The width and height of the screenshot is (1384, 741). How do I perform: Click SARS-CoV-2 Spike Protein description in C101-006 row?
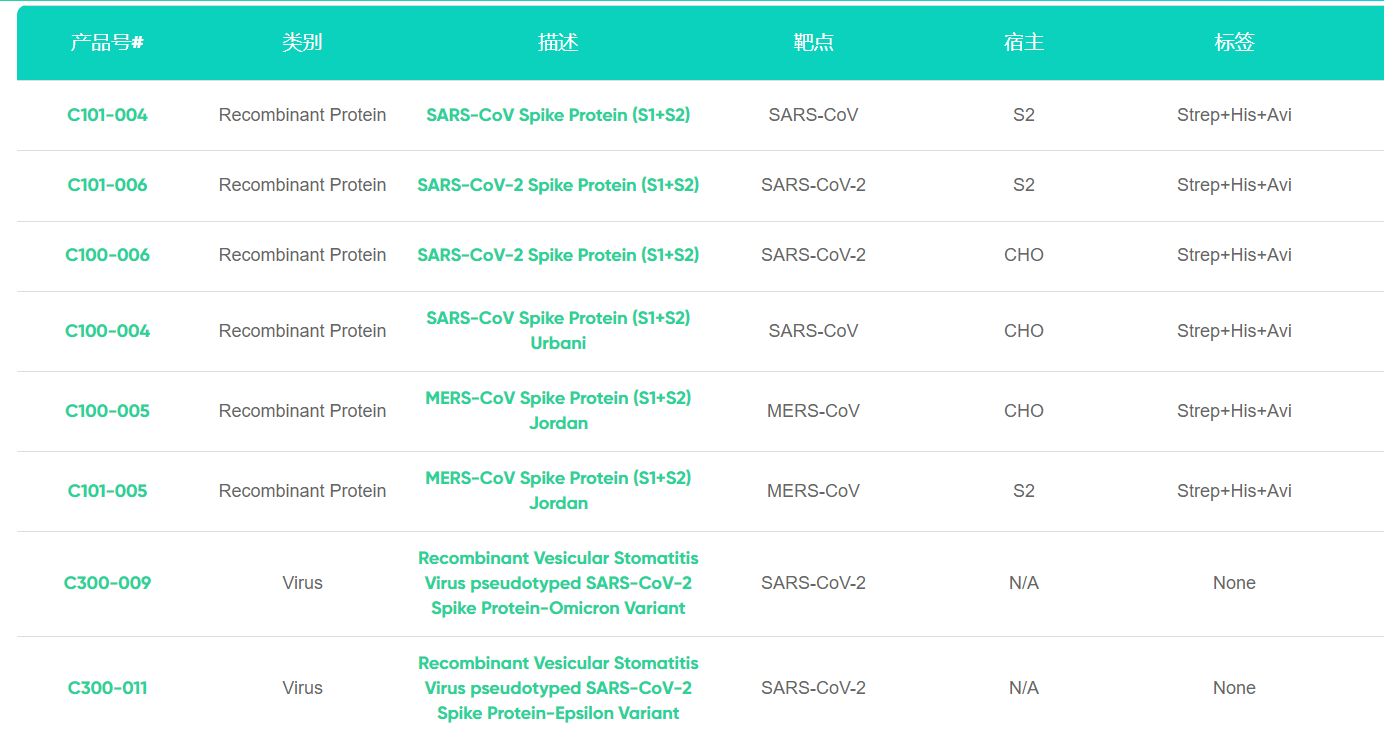click(x=558, y=185)
